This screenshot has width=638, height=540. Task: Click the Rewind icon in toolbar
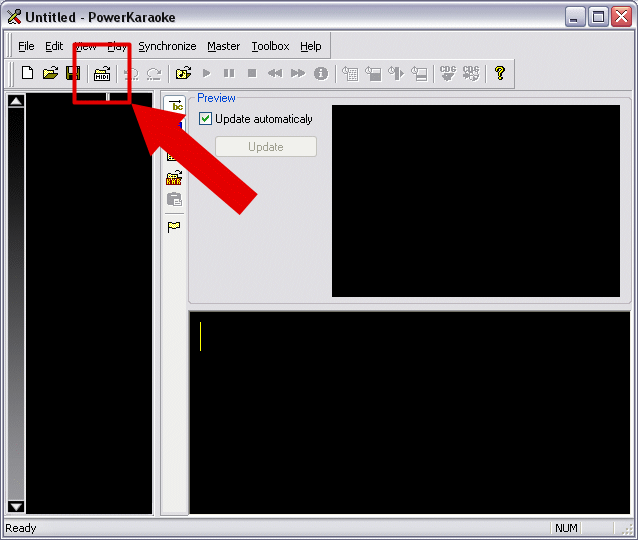point(275,73)
